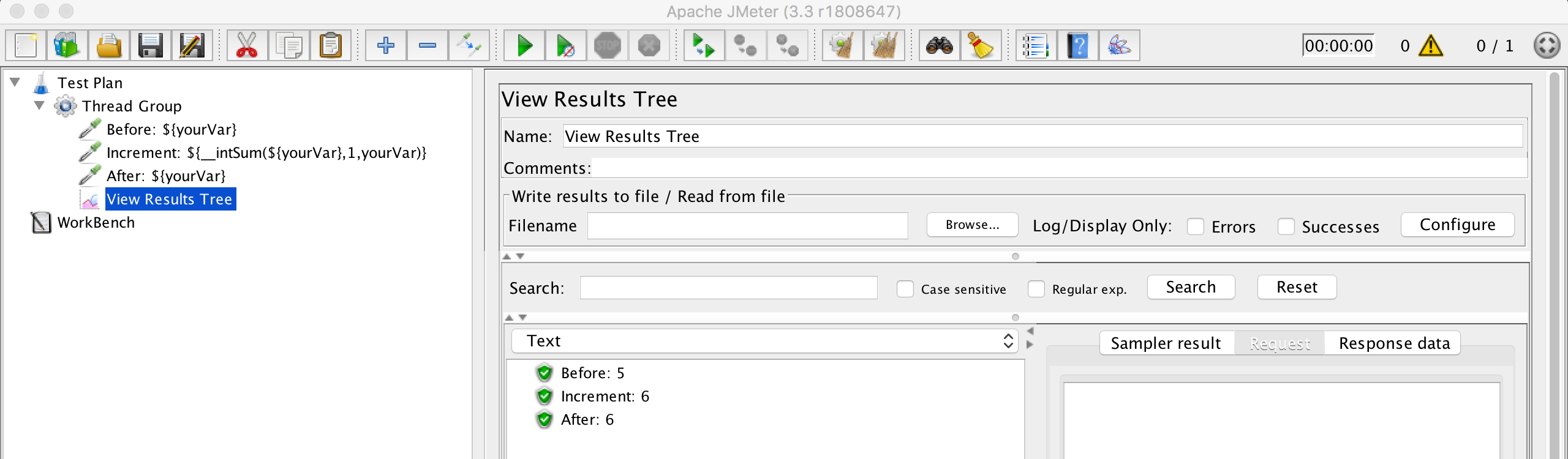Image resolution: width=1568 pixels, height=459 pixels.
Task: Click the Start no pauses icon
Action: pos(566,46)
